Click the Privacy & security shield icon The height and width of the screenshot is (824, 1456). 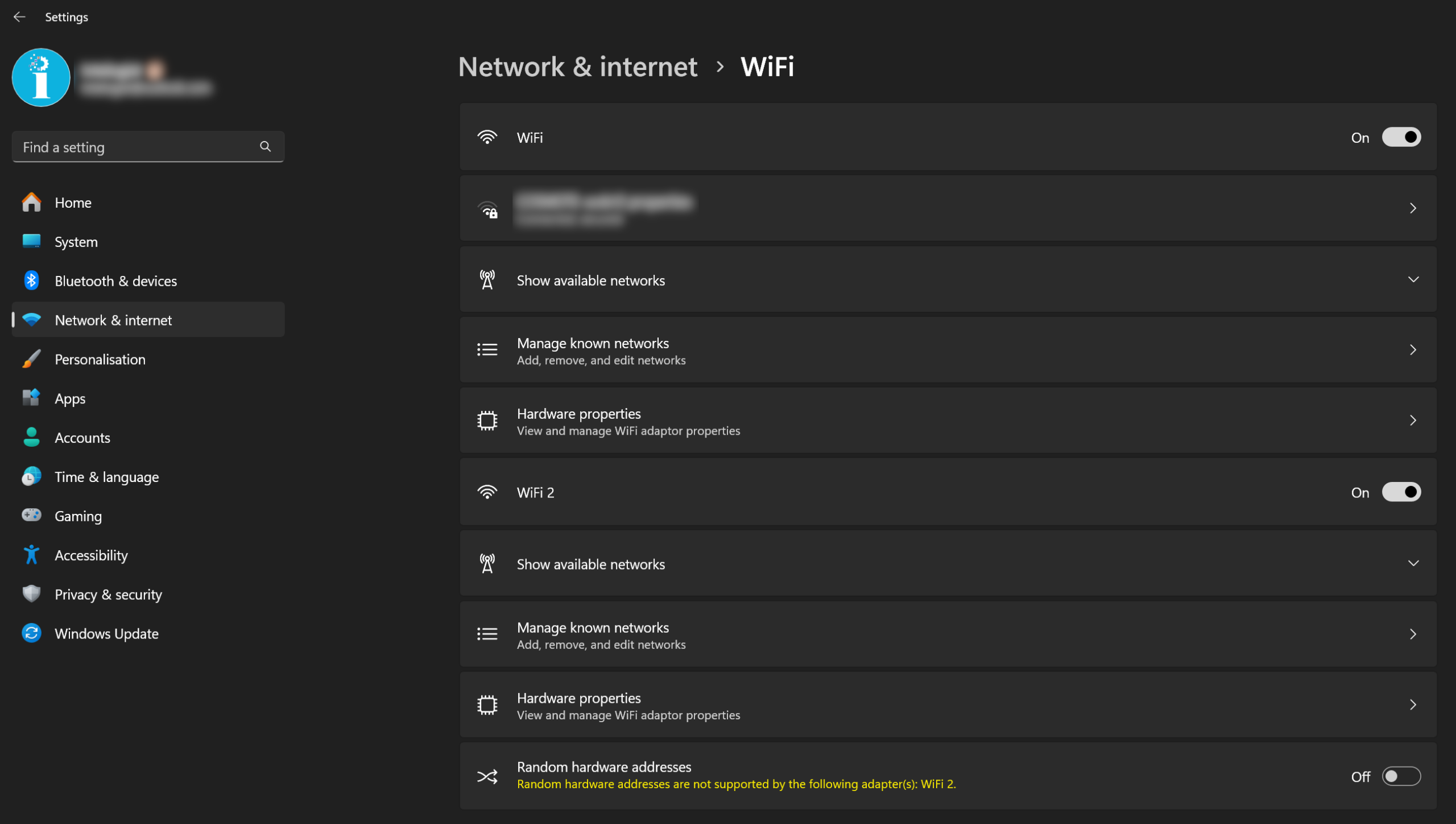pos(31,594)
